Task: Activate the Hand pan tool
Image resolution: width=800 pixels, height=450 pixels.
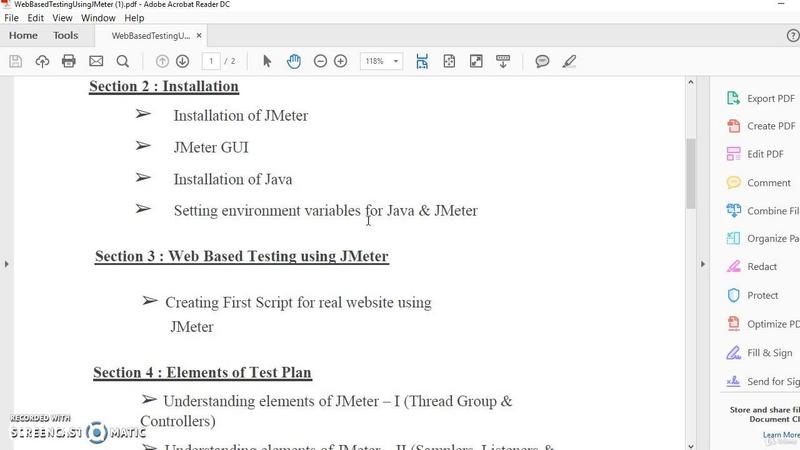Action: [294, 62]
